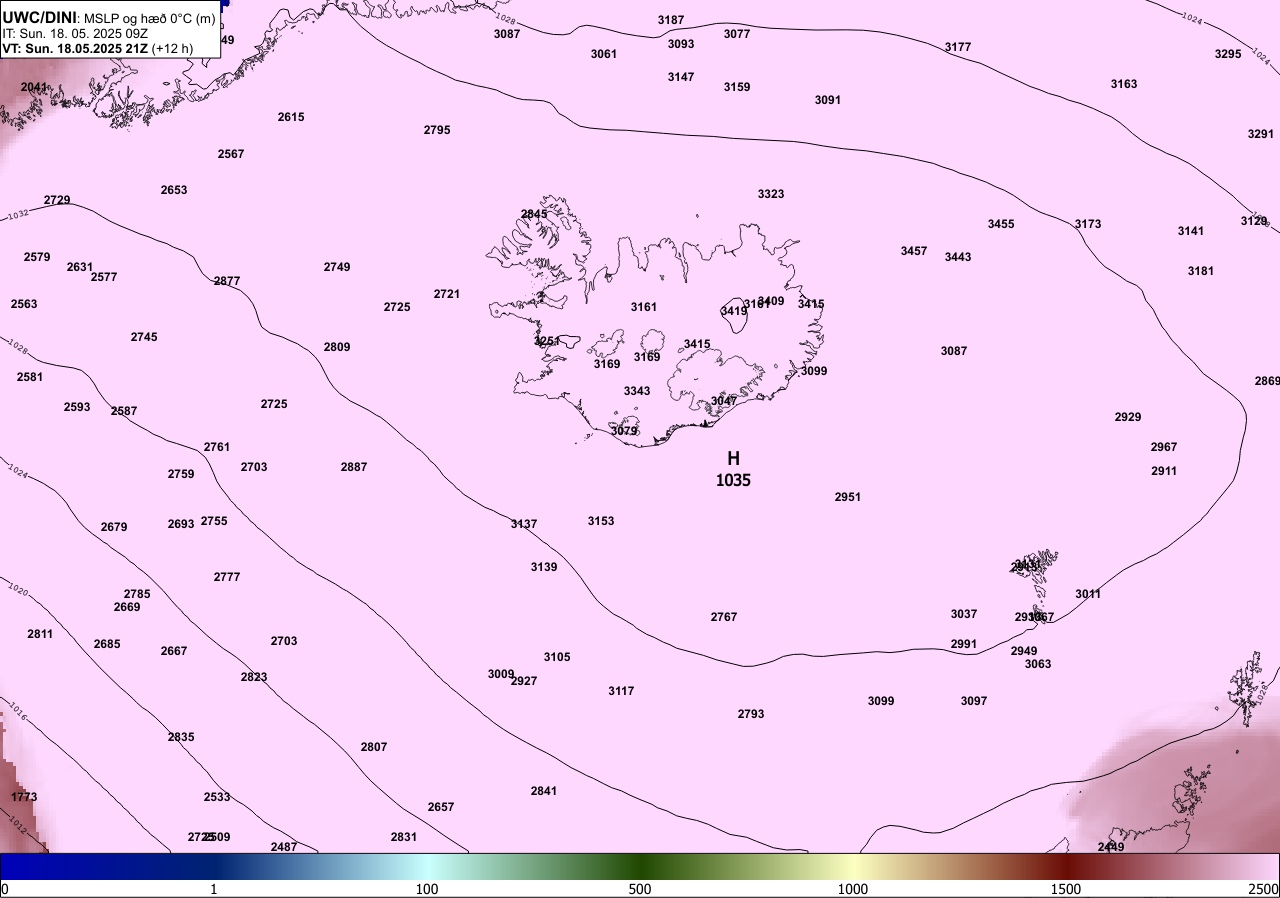Click the 2500 label on the color scale

[1263, 889]
